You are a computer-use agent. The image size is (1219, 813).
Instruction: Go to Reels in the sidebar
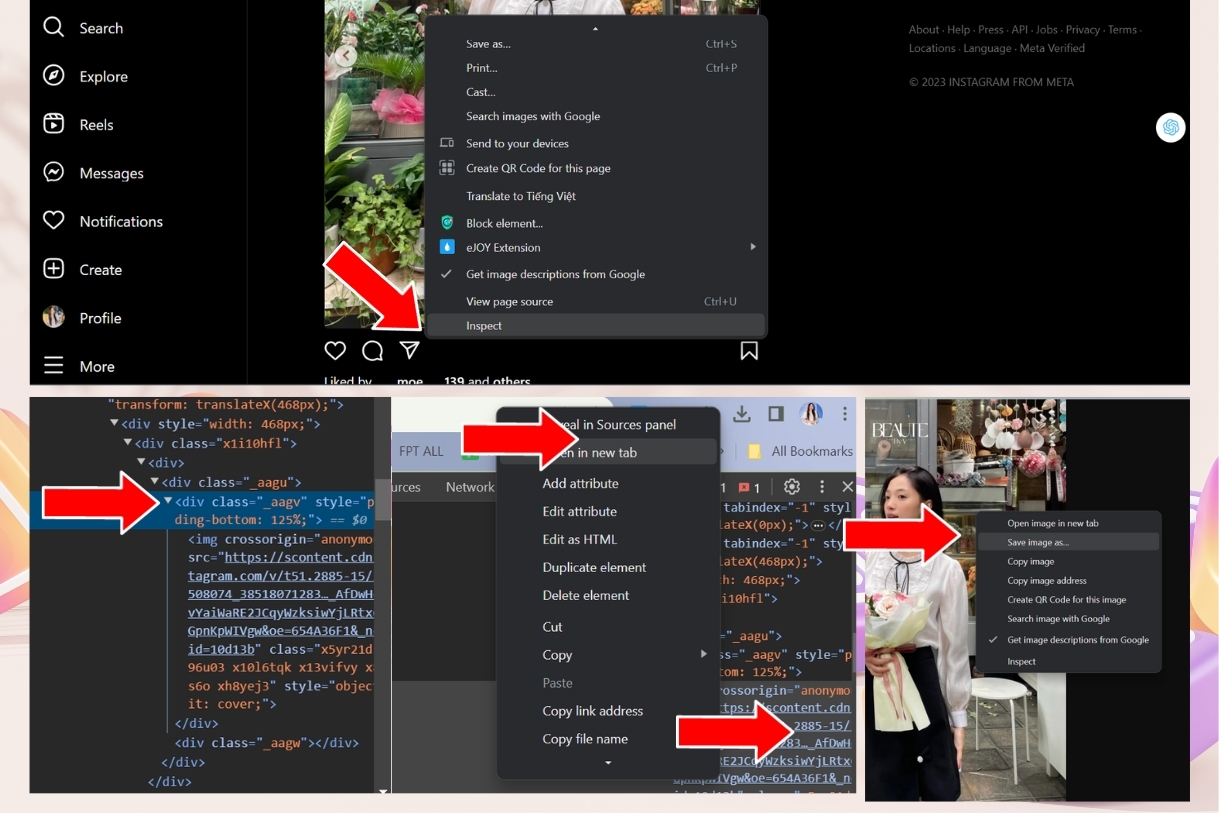tap(78, 124)
